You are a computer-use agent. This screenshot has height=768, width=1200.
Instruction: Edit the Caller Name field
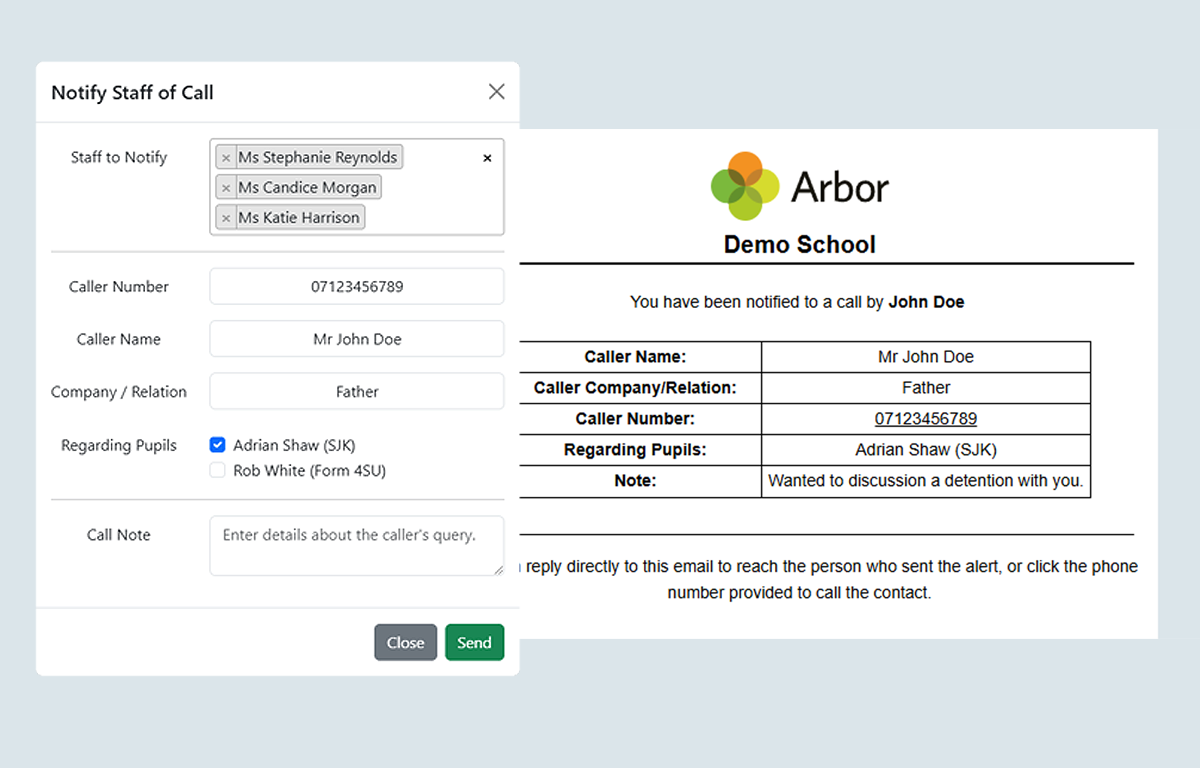tap(357, 339)
